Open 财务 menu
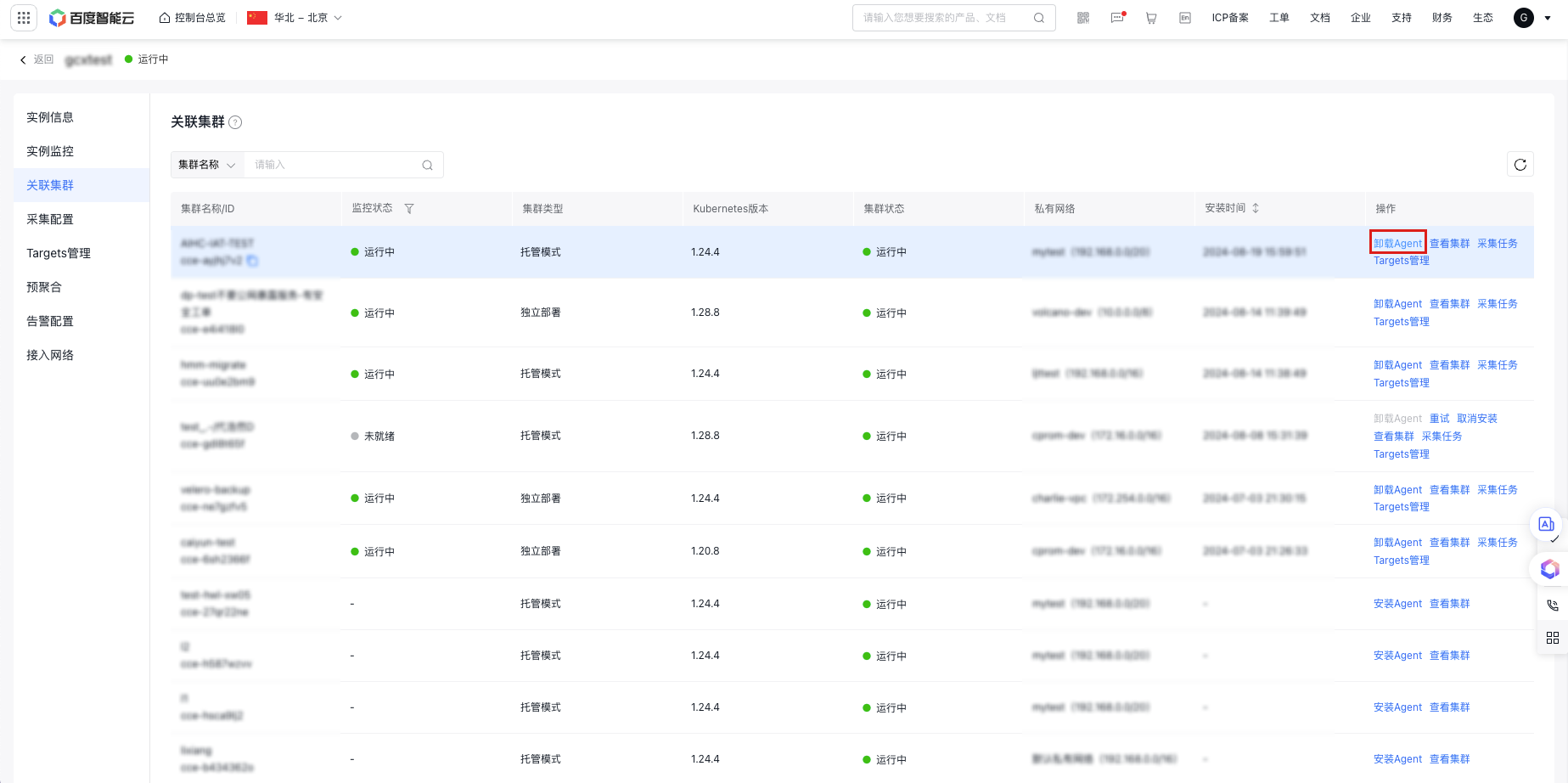This screenshot has width=1568, height=783. 1442,18
